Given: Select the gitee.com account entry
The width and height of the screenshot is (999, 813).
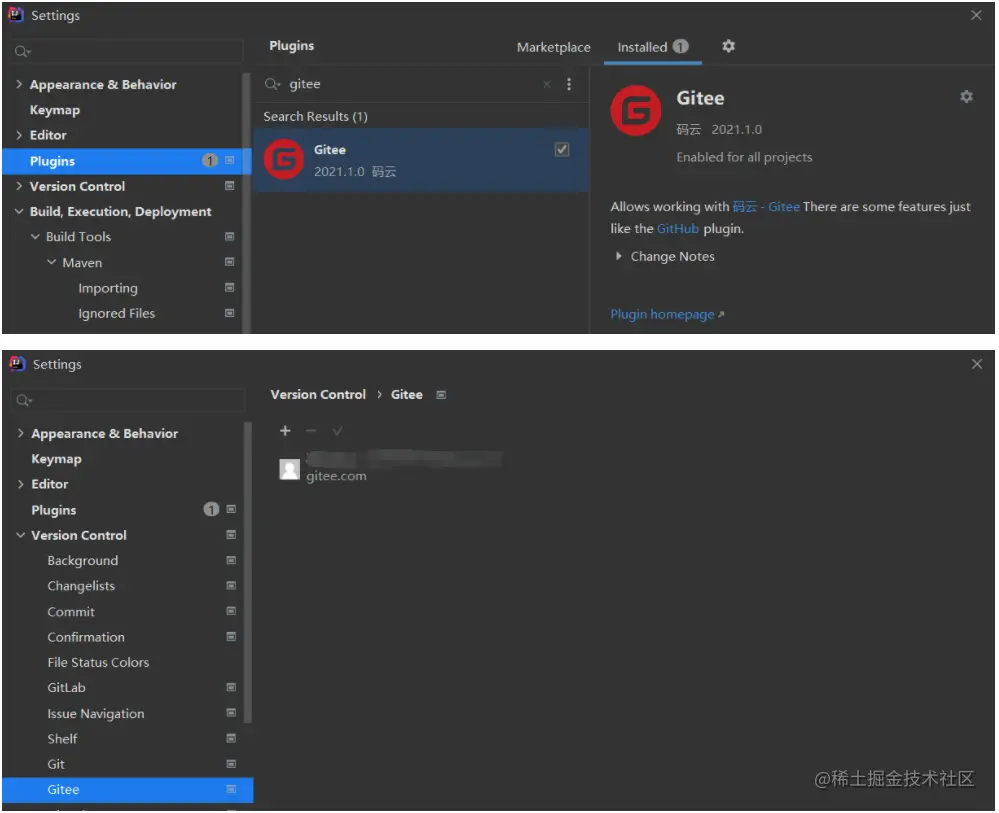Looking at the screenshot, I should coord(391,468).
